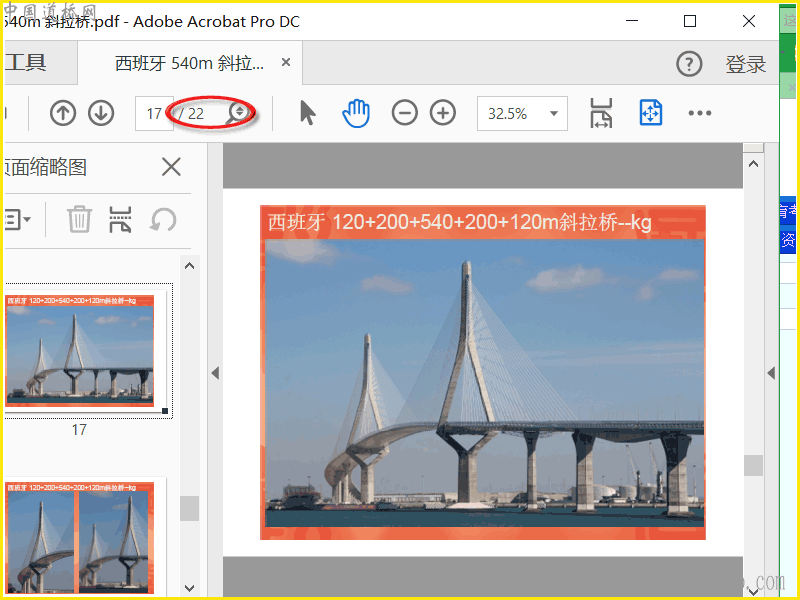Click the document vertical scrollbar thumb

pos(753,465)
